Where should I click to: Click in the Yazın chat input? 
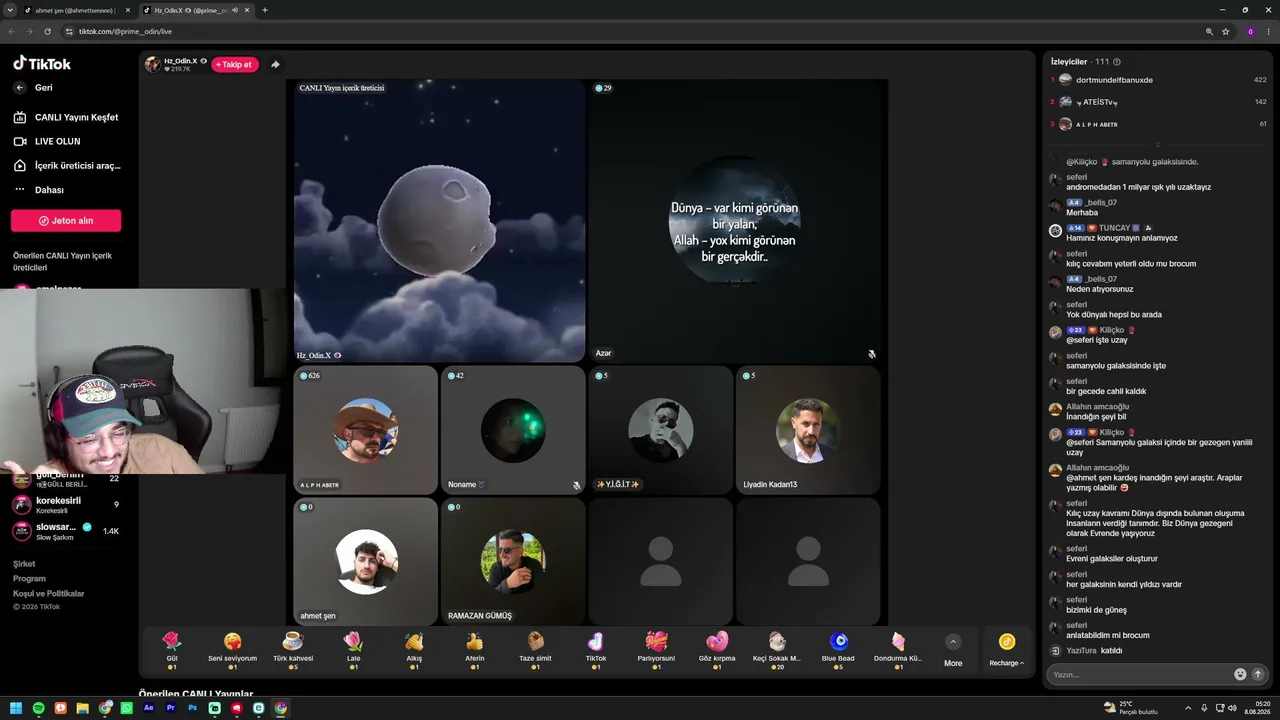point(1140,674)
